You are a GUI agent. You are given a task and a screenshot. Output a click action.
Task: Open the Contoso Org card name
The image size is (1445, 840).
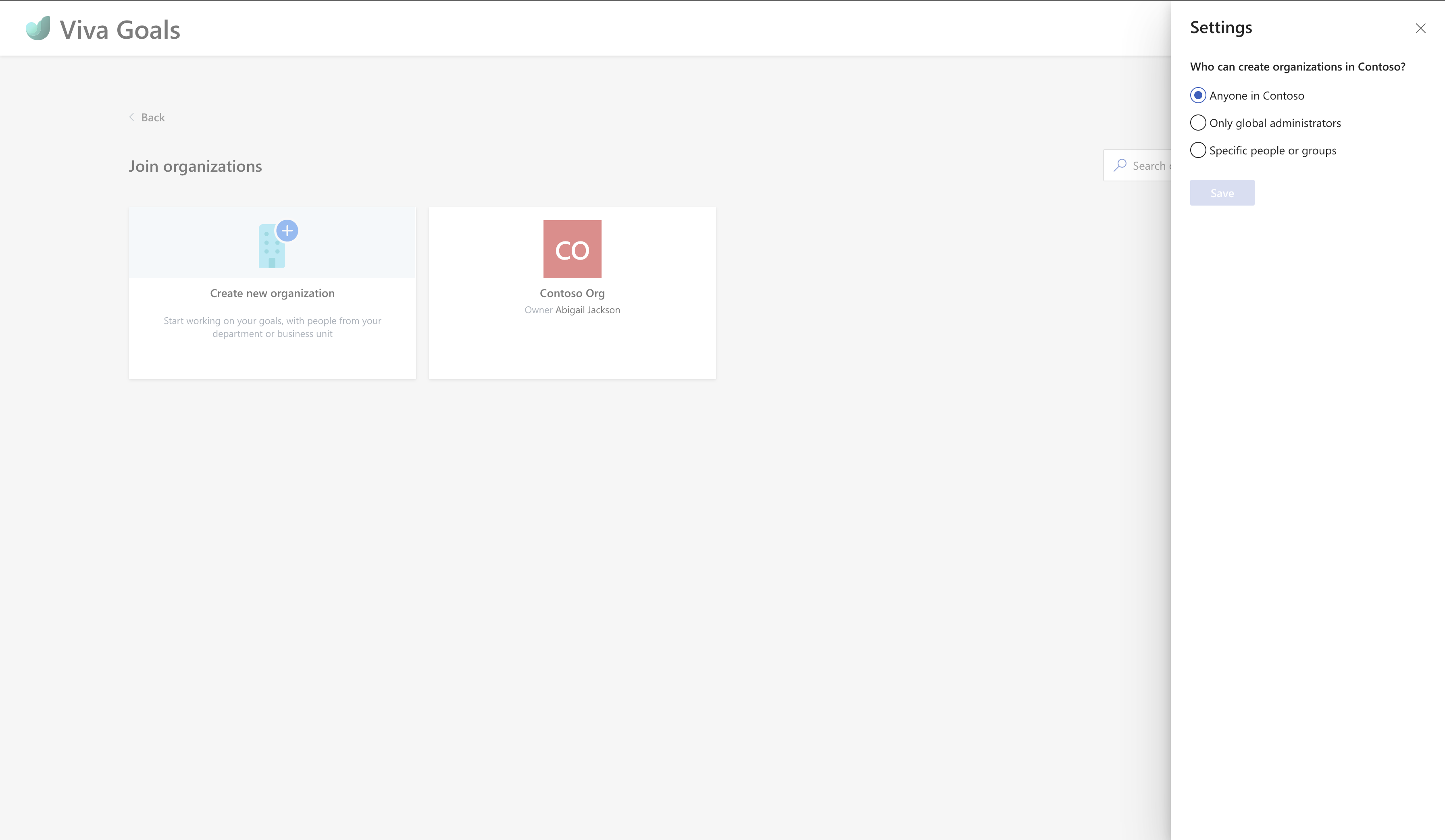[572, 293]
